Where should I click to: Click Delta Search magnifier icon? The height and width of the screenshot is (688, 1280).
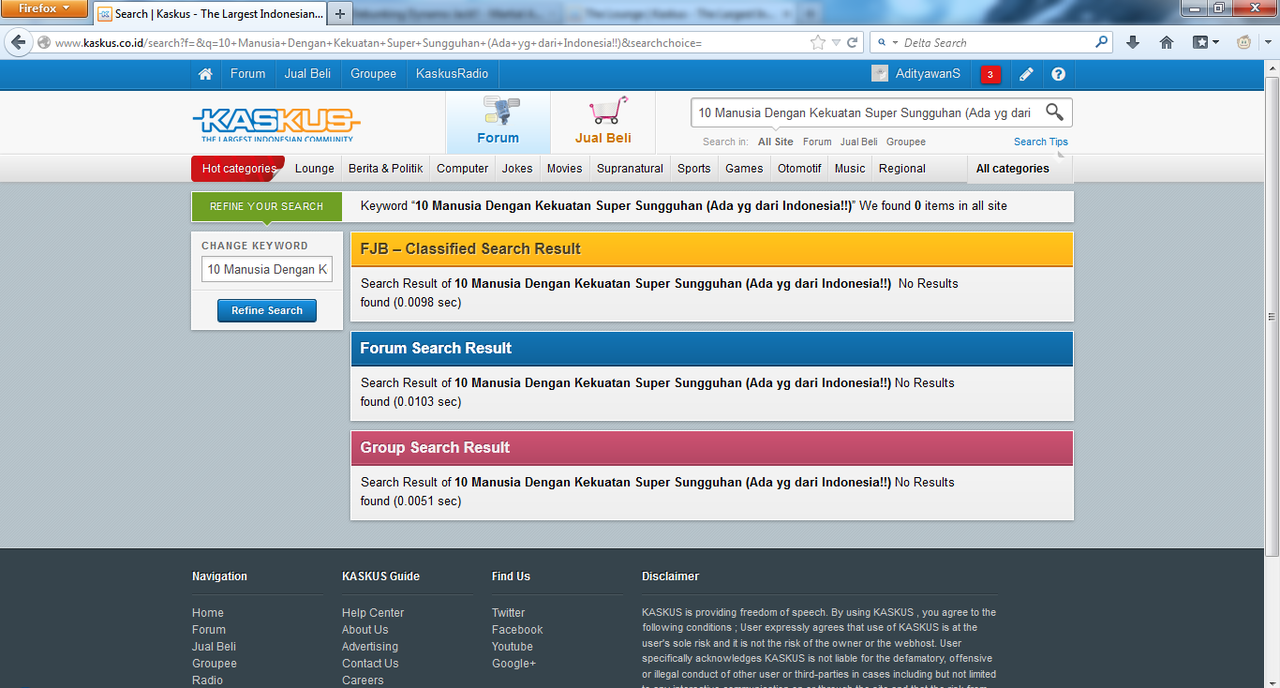pos(1102,42)
